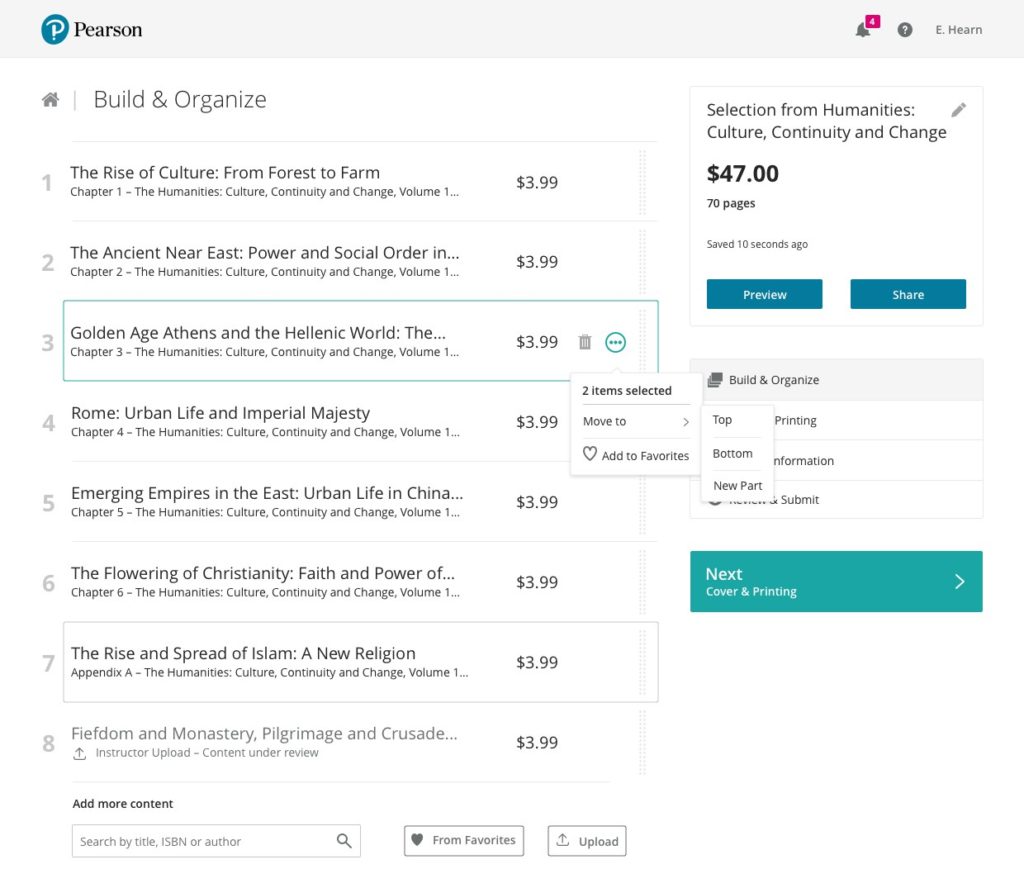Choose Add to Favorites in the popup
The width and height of the screenshot is (1024, 888).
(635, 455)
